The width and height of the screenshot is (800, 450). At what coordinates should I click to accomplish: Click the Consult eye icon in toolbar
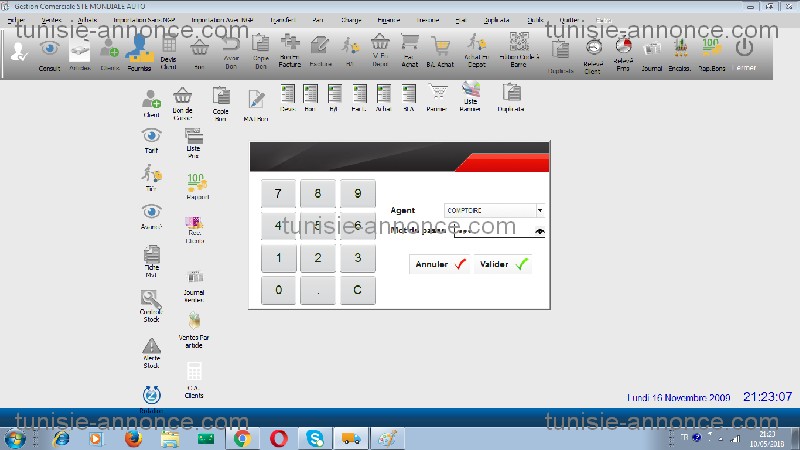tap(49, 52)
